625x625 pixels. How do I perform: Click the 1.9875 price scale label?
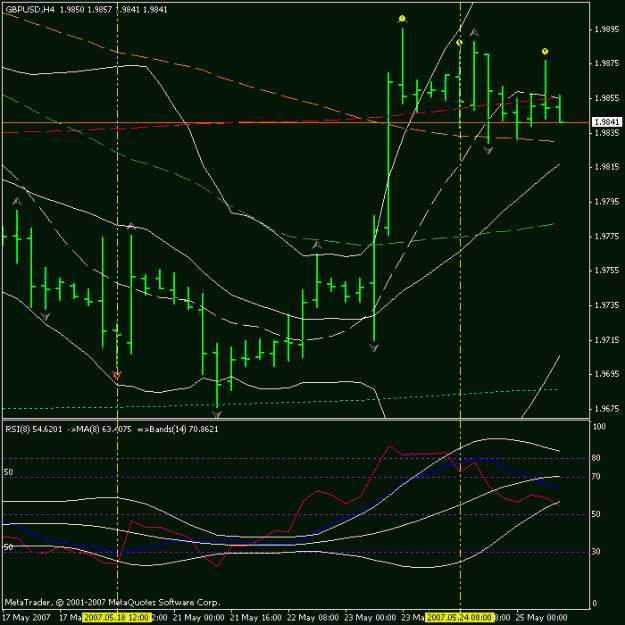click(607, 63)
